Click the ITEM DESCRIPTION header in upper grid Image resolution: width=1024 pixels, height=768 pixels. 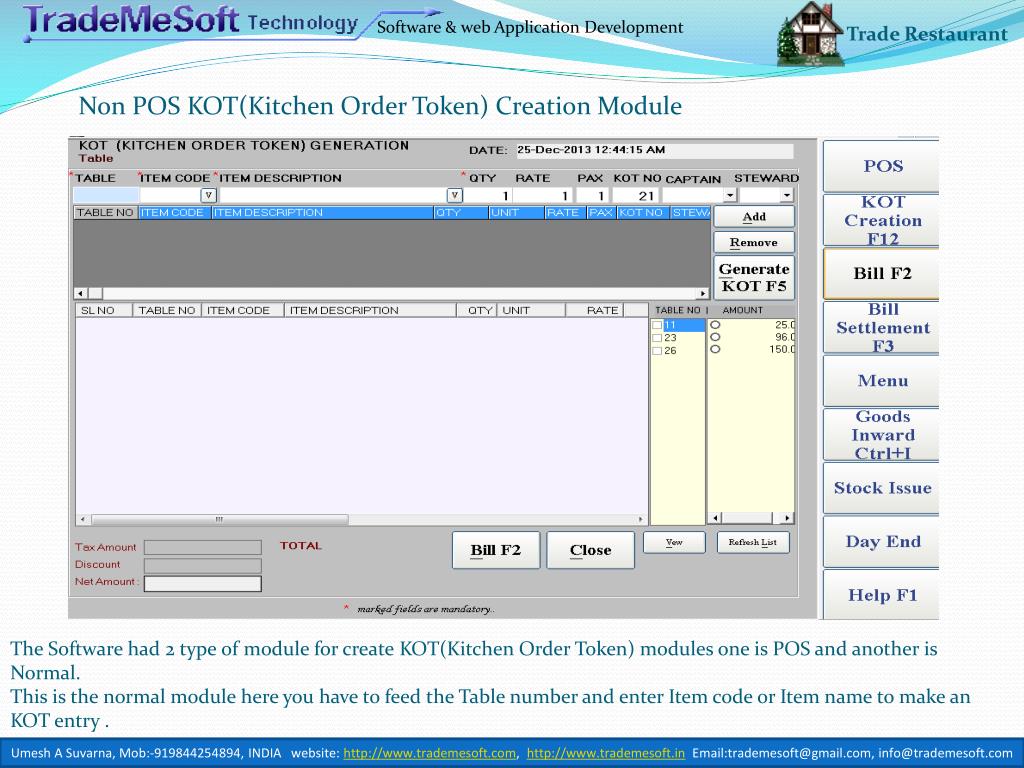[322, 213]
